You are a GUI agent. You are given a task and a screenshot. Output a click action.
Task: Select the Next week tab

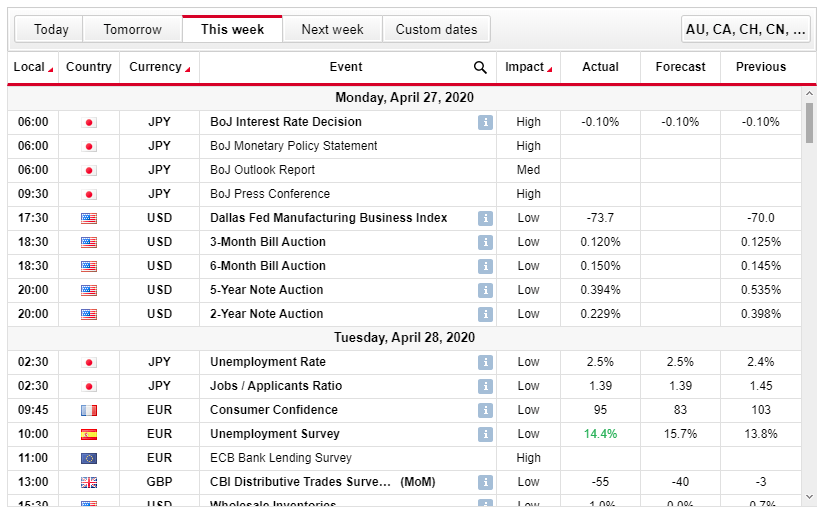click(x=332, y=29)
